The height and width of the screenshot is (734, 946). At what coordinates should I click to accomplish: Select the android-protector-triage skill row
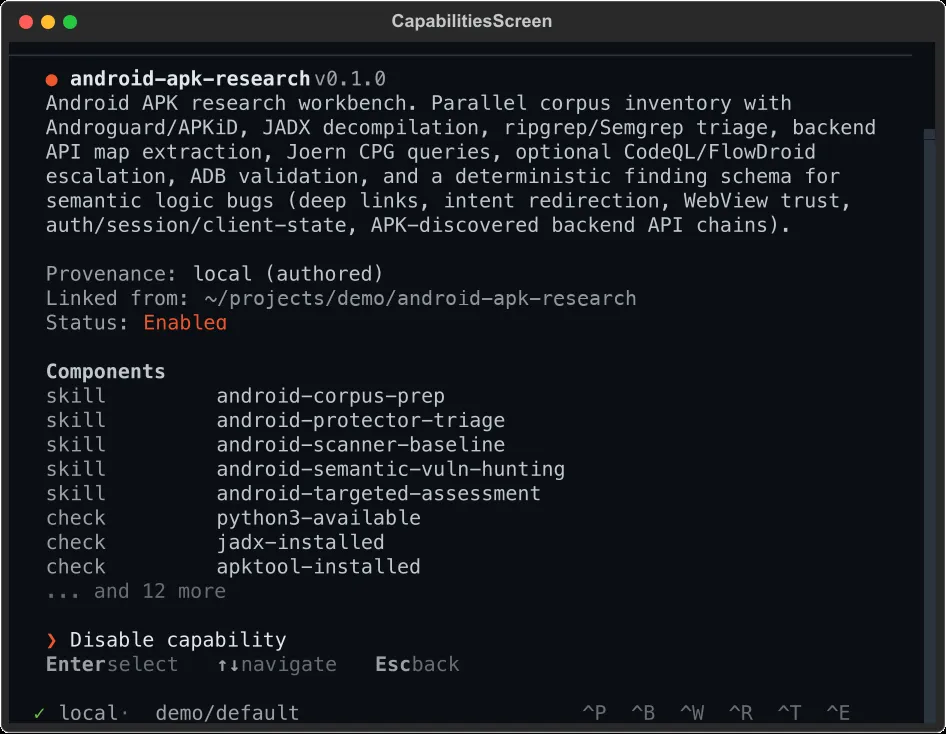(x=276, y=420)
